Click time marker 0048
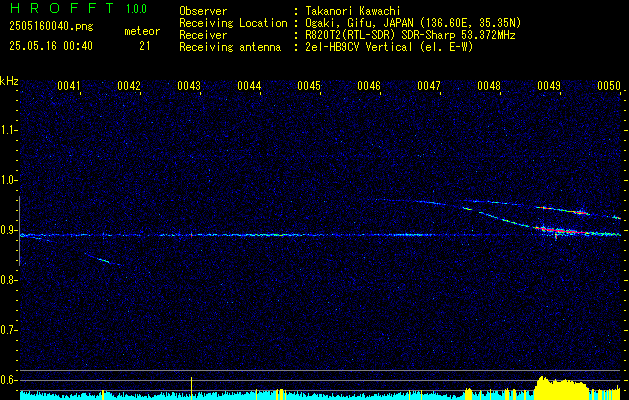Image resolution: width=629 pixels, height=400 pixels. tap(489, 86)
